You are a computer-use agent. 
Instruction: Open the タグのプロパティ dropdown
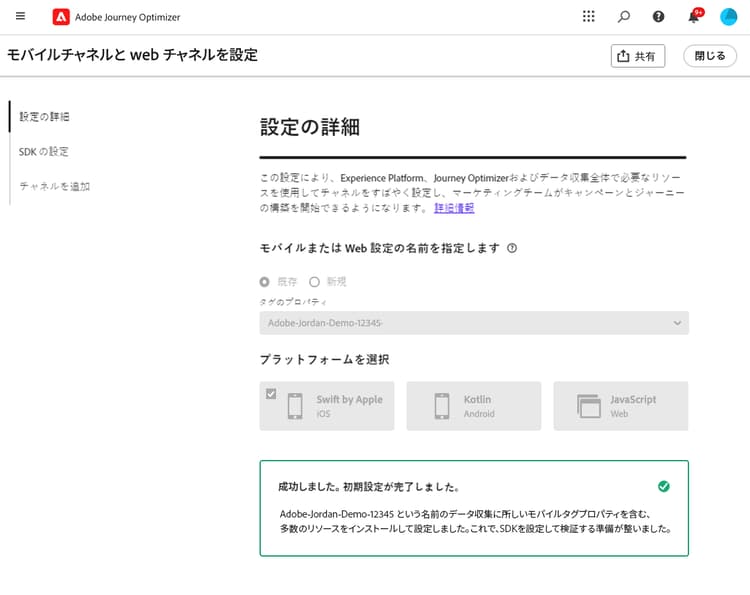pos(474,323)
